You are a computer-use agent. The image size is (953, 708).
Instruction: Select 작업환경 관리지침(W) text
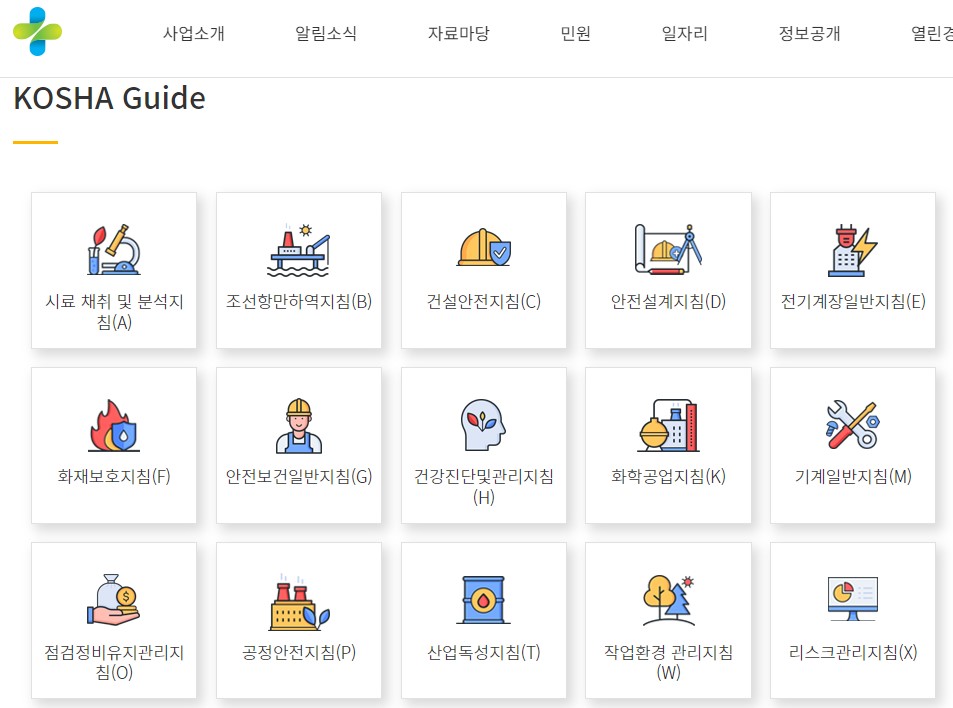pyautogui.click(x=668, y=662)
